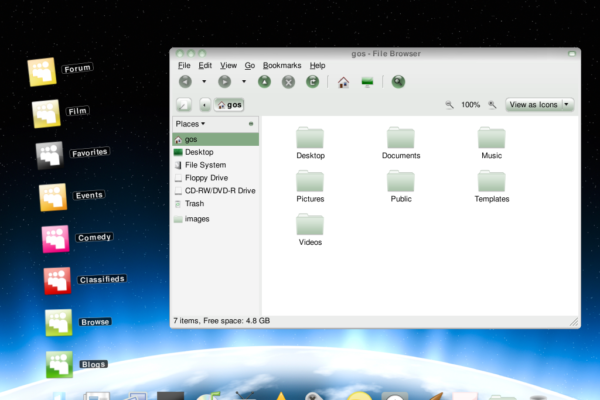Image resolution: width=600 pixels, height=400 pixels.
Task: Reset zoom via the 100% label
Action: 470,104
